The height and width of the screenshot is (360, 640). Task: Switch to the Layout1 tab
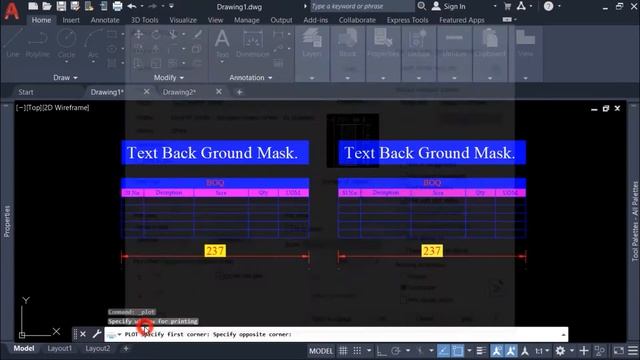[60, 349]
